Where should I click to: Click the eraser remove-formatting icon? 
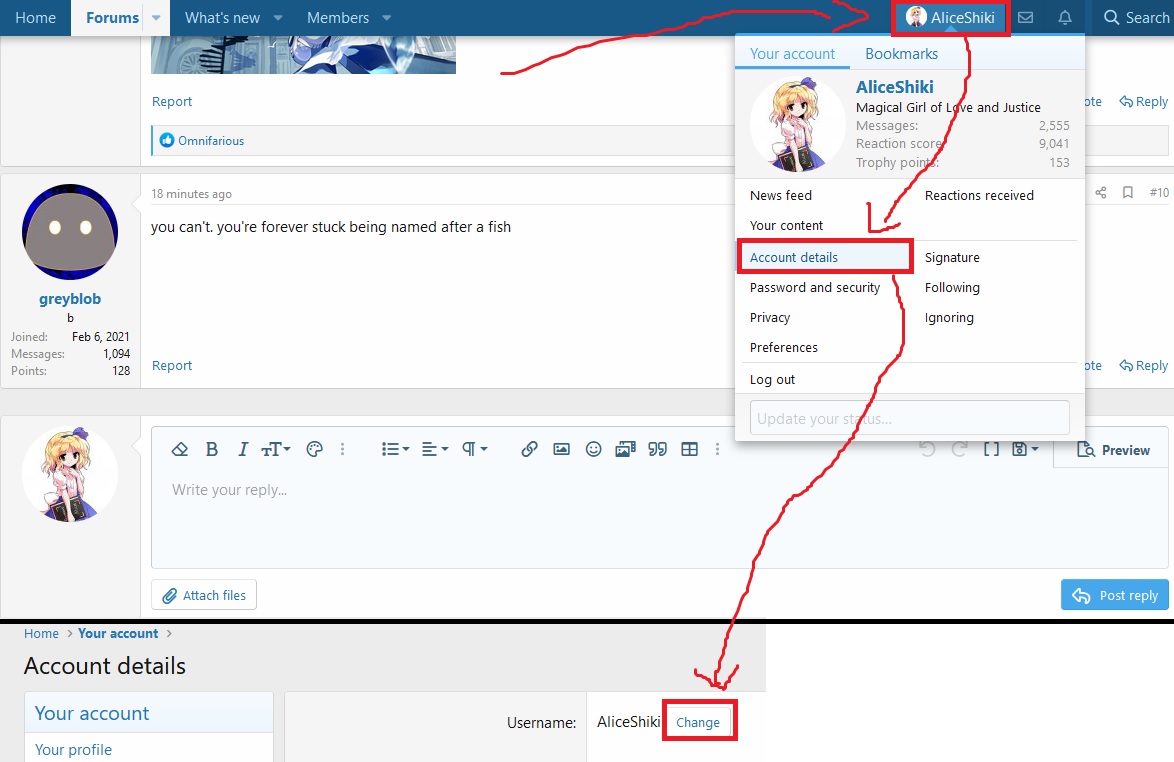[180, 450]
